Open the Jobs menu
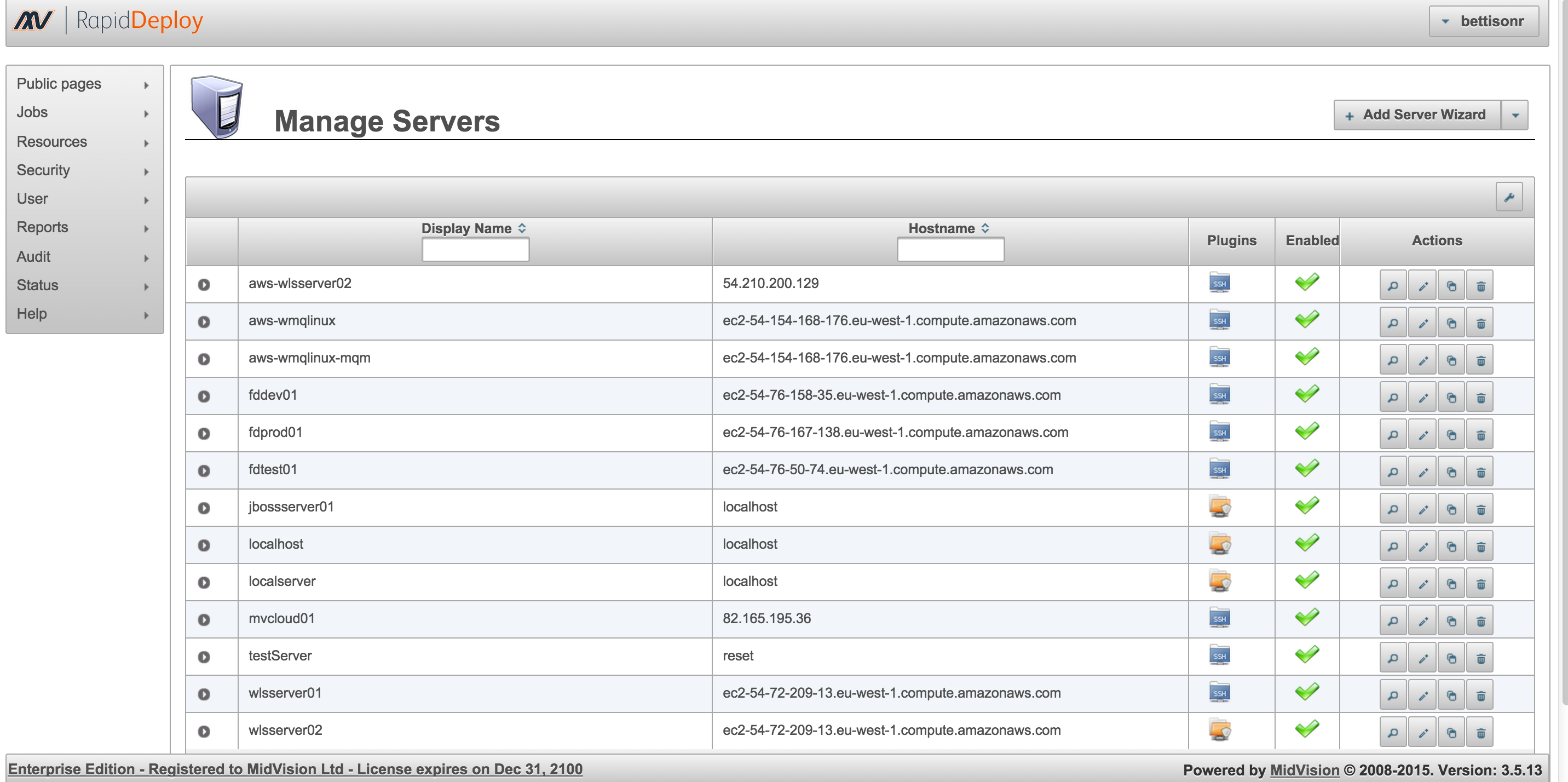1568x782 pixels. click(84, 113)
